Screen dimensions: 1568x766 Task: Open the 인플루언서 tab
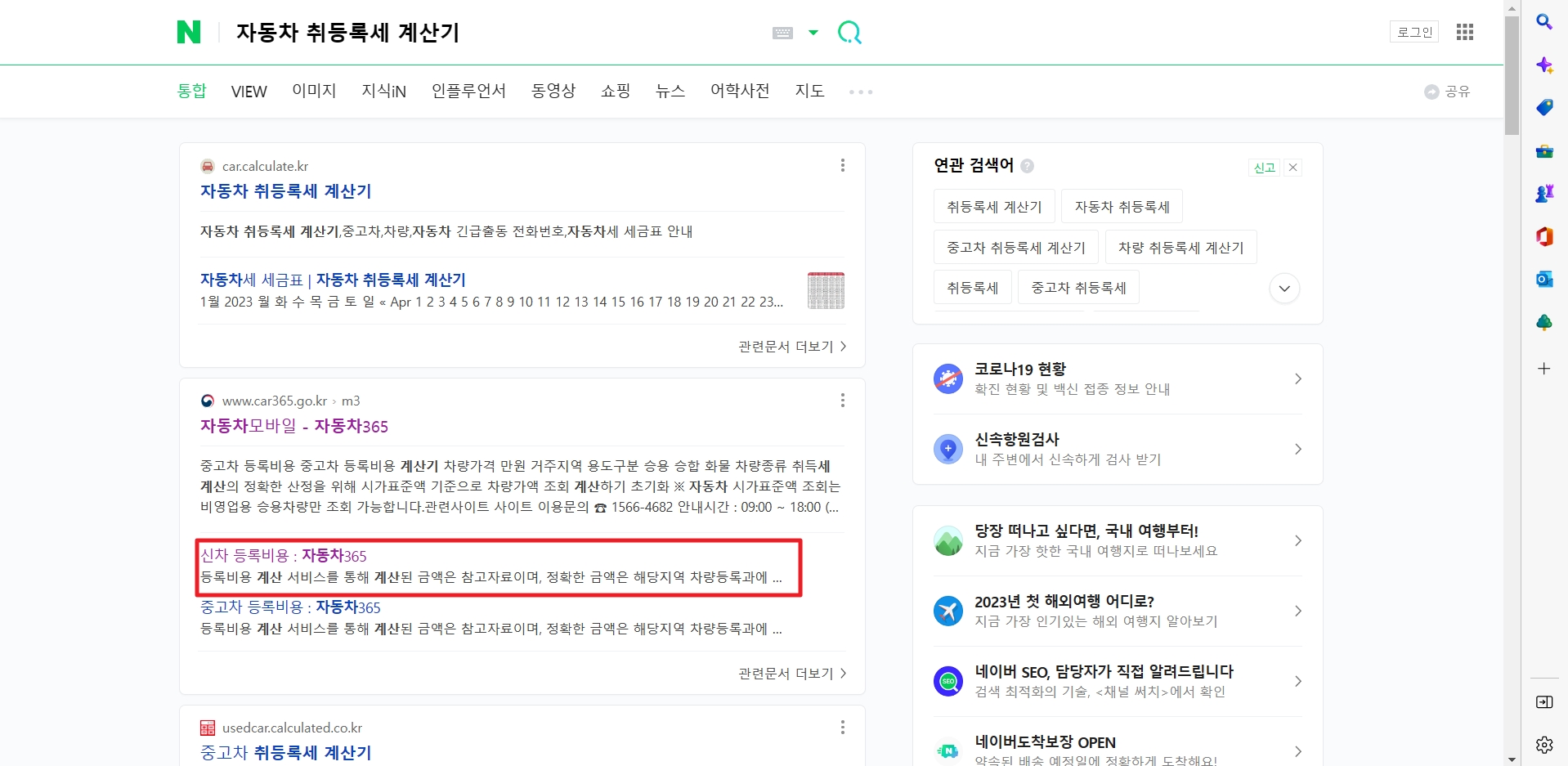point(468,91)
